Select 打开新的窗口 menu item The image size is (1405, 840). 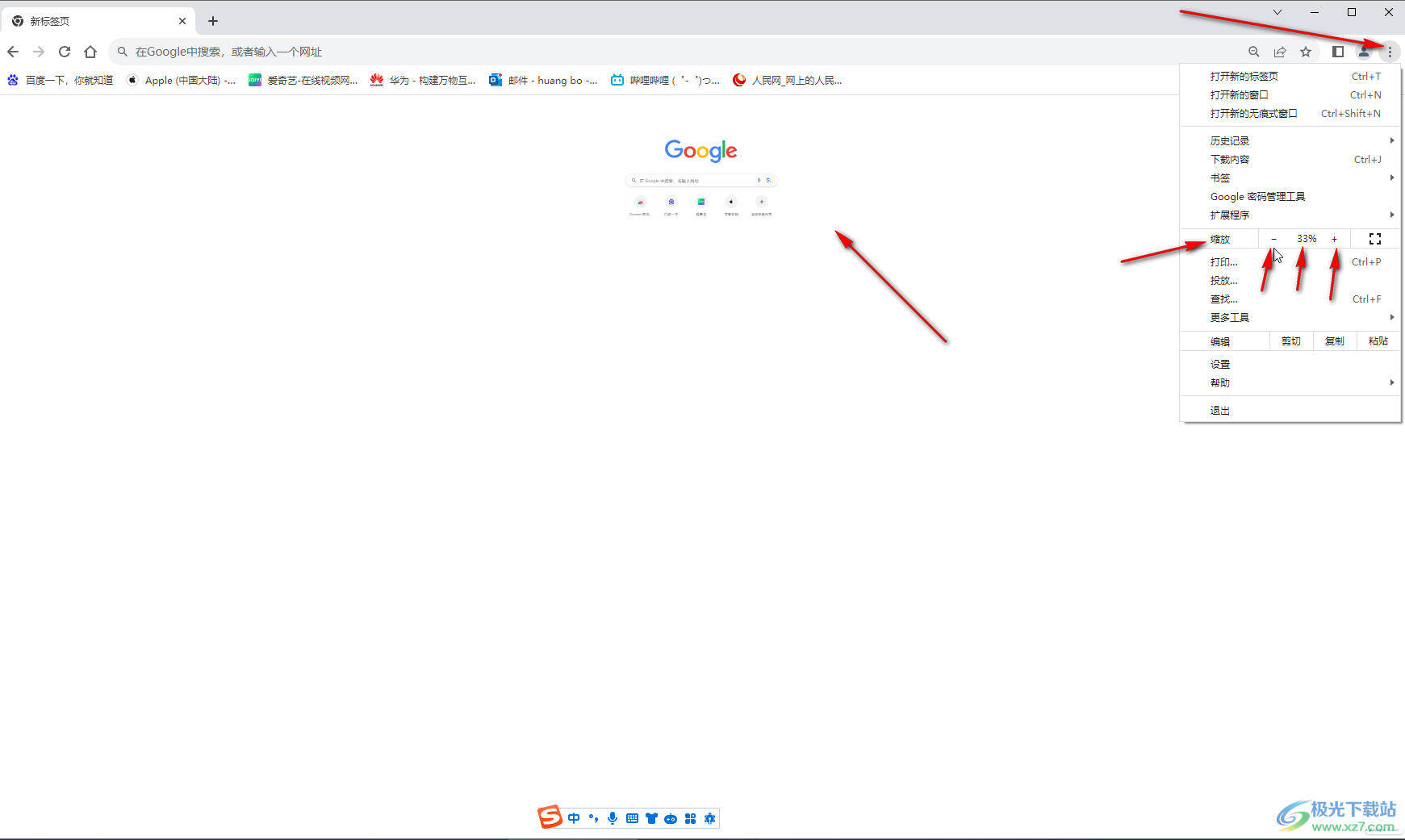click(1290, 95)
